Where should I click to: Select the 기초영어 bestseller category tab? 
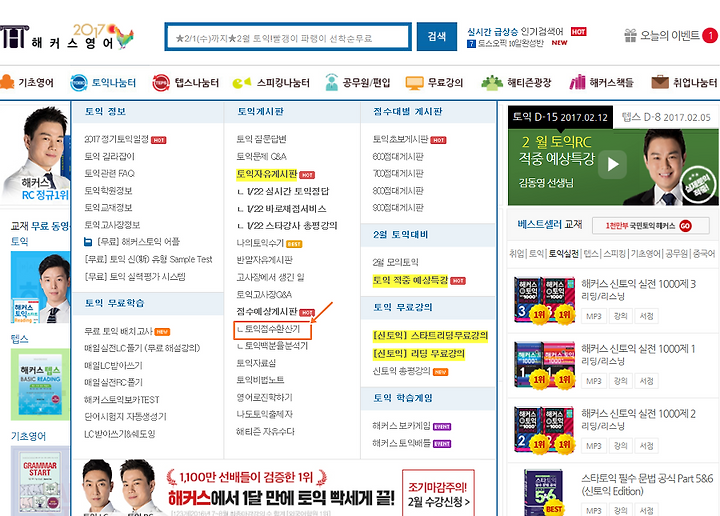click(x=646, y=253)
